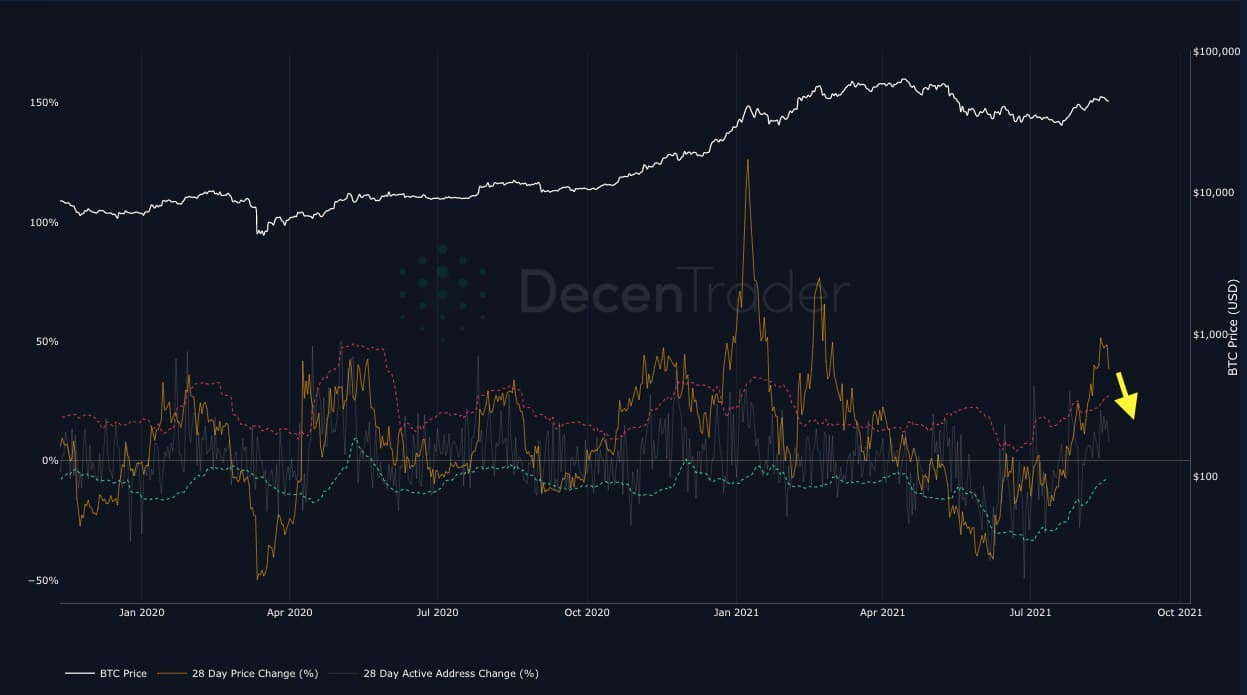The width and height of the screenshot is (1247, 695).
Task: Click the orange 28 Day Price Change legend line
Action: (176, 673)
